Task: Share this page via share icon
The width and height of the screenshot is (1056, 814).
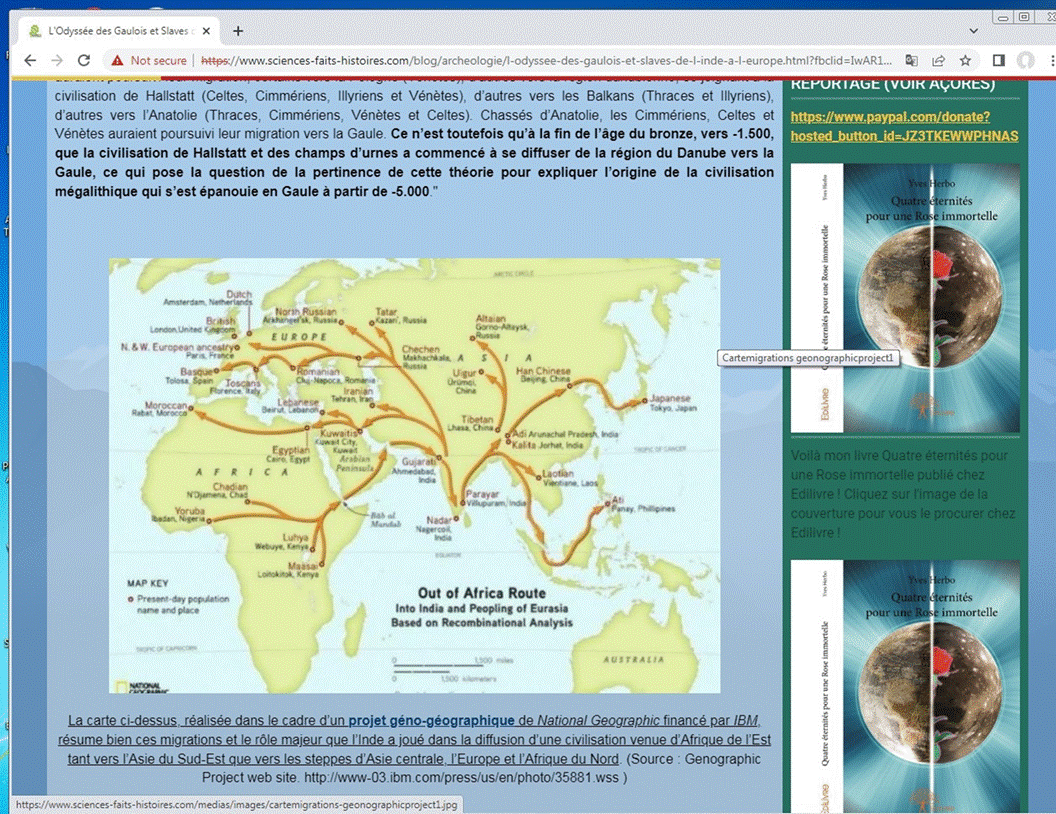Action: (938, 61)
